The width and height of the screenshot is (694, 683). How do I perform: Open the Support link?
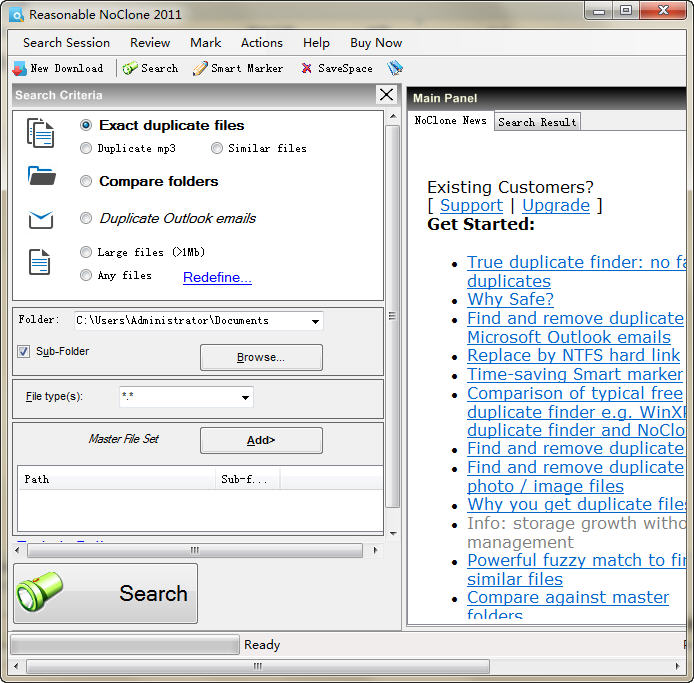471,205
